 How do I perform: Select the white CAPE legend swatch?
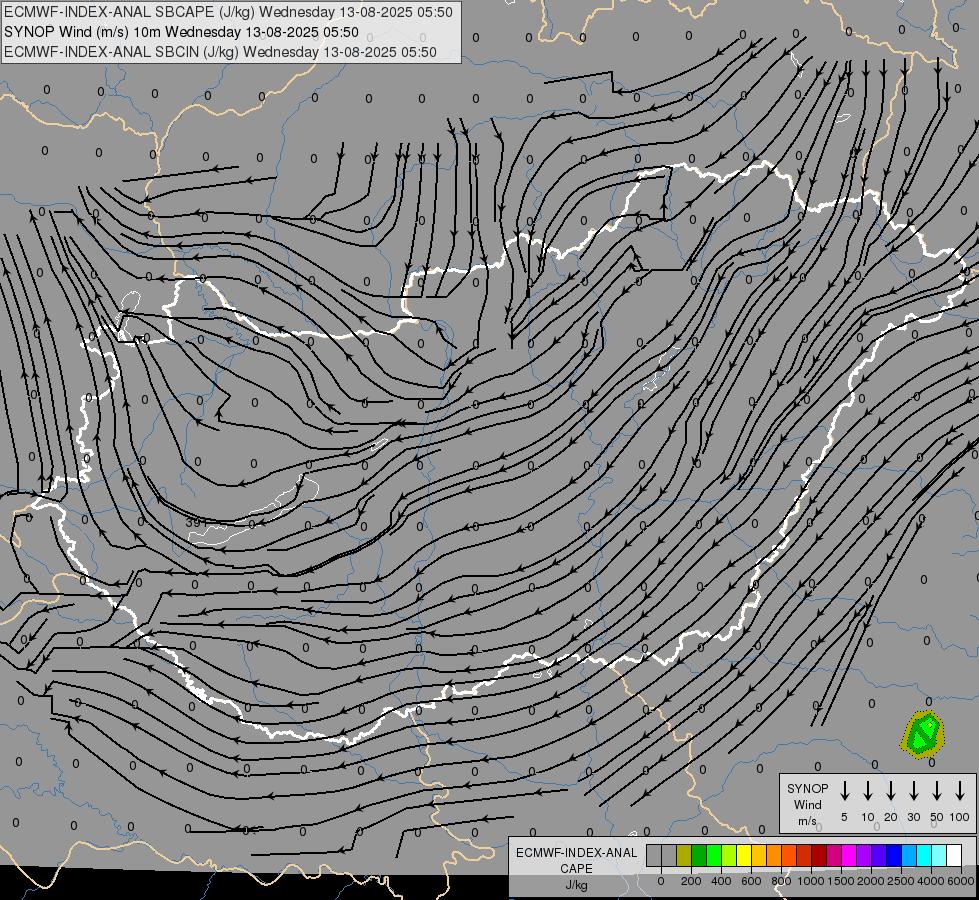tap(954, 855)
